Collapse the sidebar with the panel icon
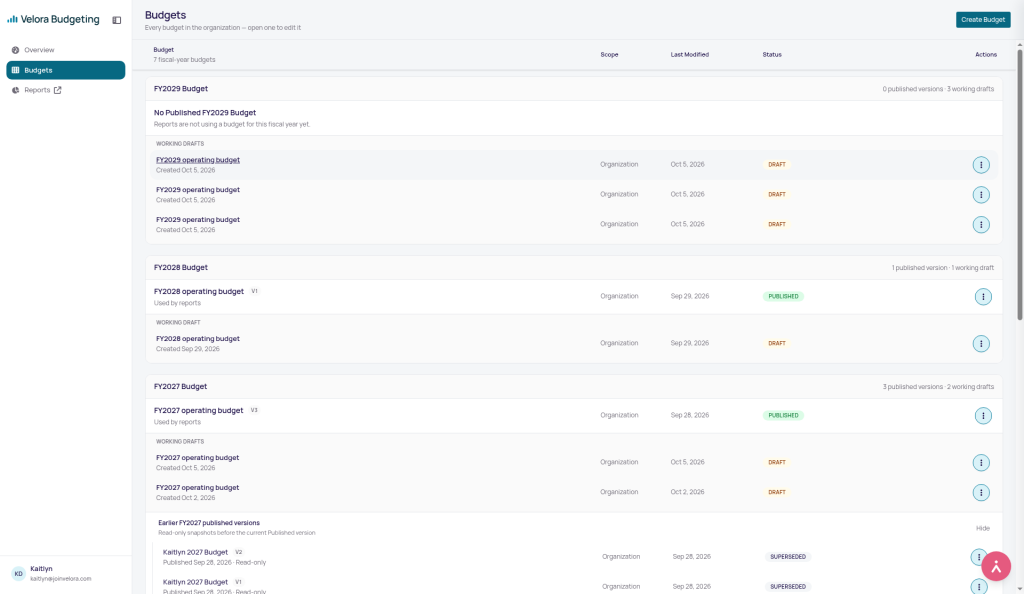 (x=117, y=20)
